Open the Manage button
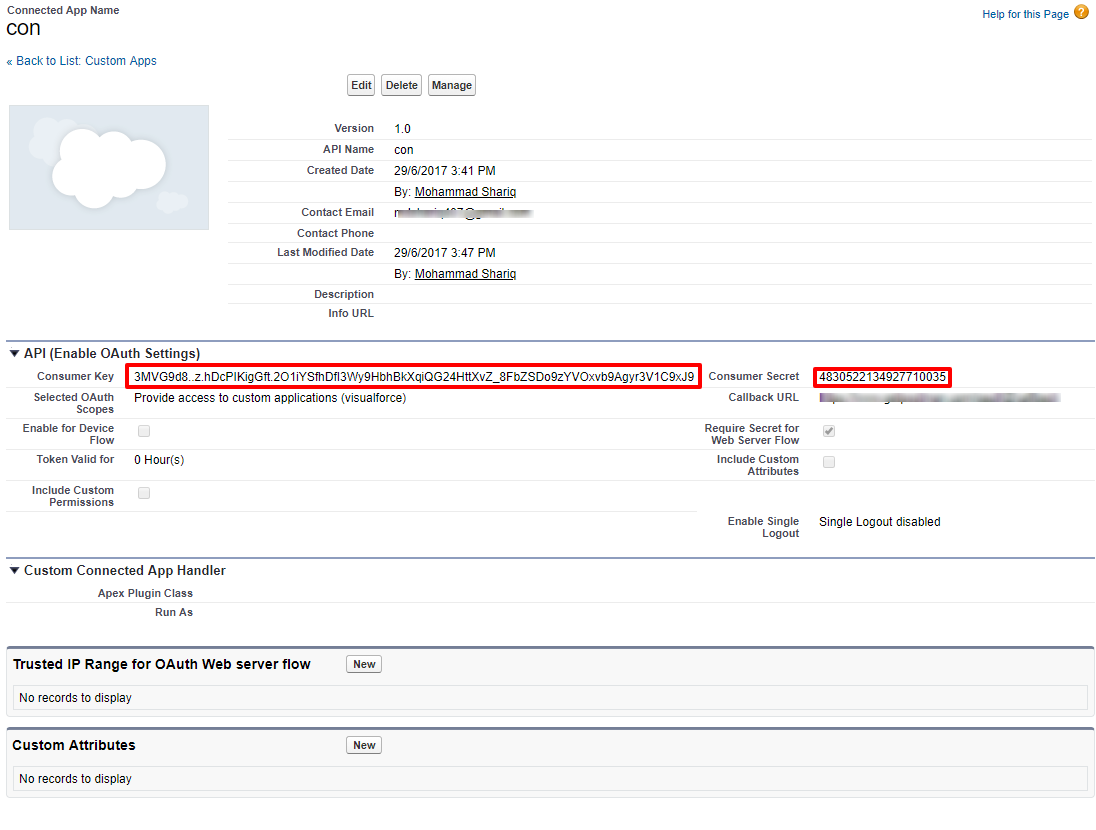 451,86
